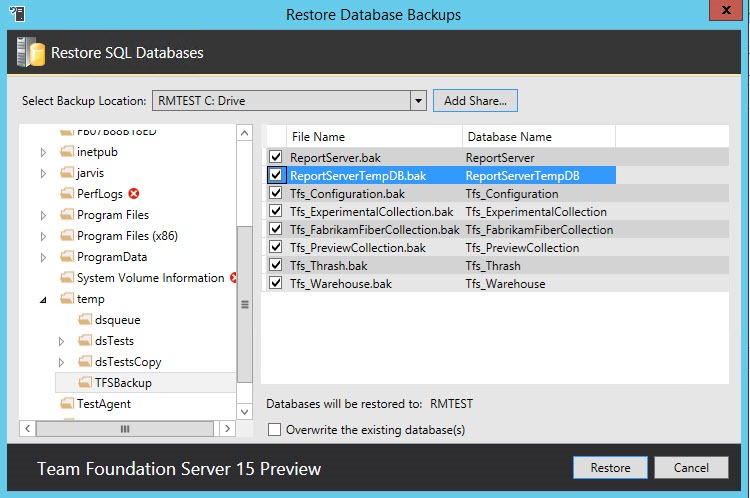Click the folder tree vertical scrollbar thumb
Viewport: 750px width, 498px height.
click(x=244, y=304)
